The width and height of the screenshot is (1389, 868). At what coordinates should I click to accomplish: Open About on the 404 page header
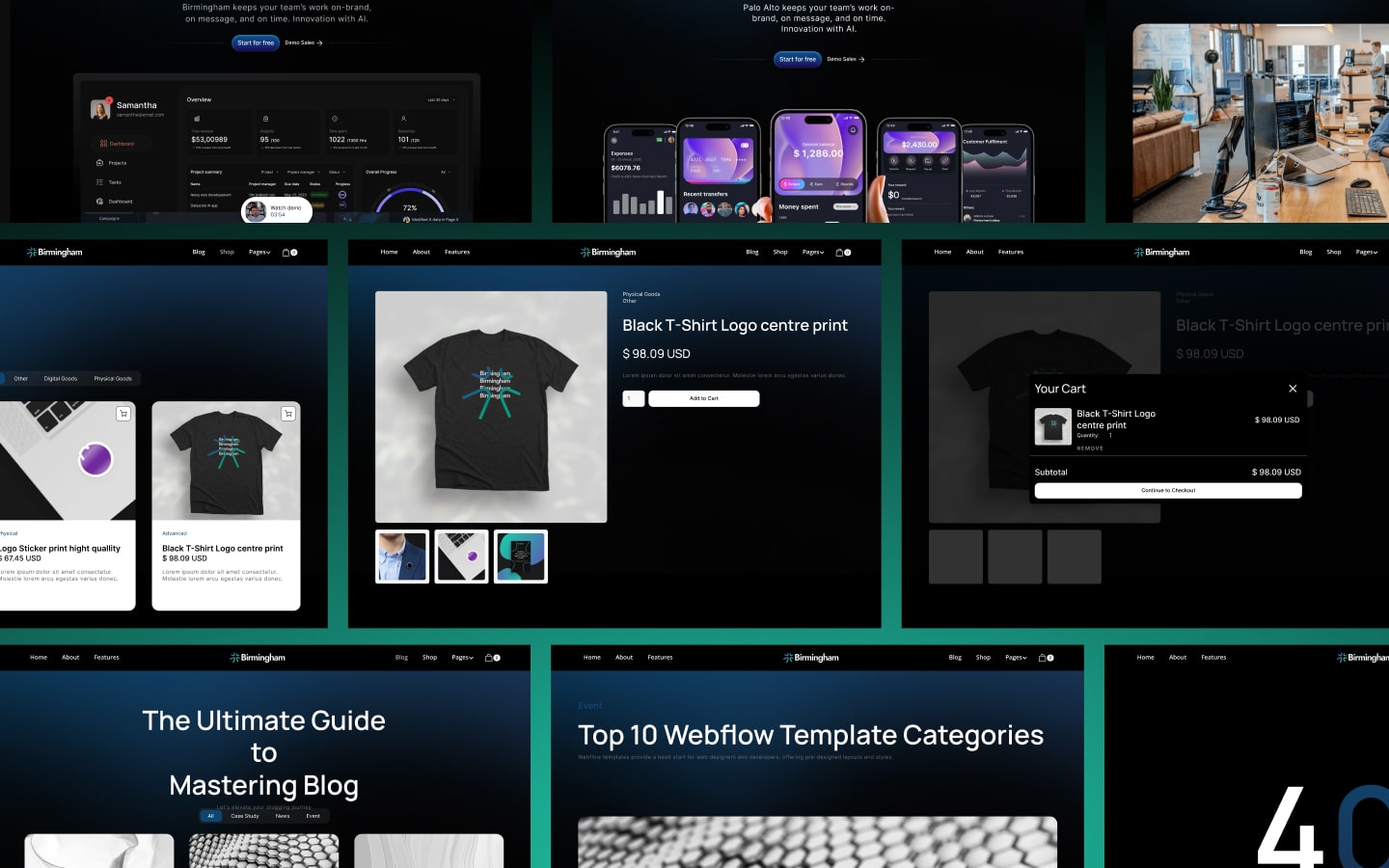click(x=1178, y=658)
